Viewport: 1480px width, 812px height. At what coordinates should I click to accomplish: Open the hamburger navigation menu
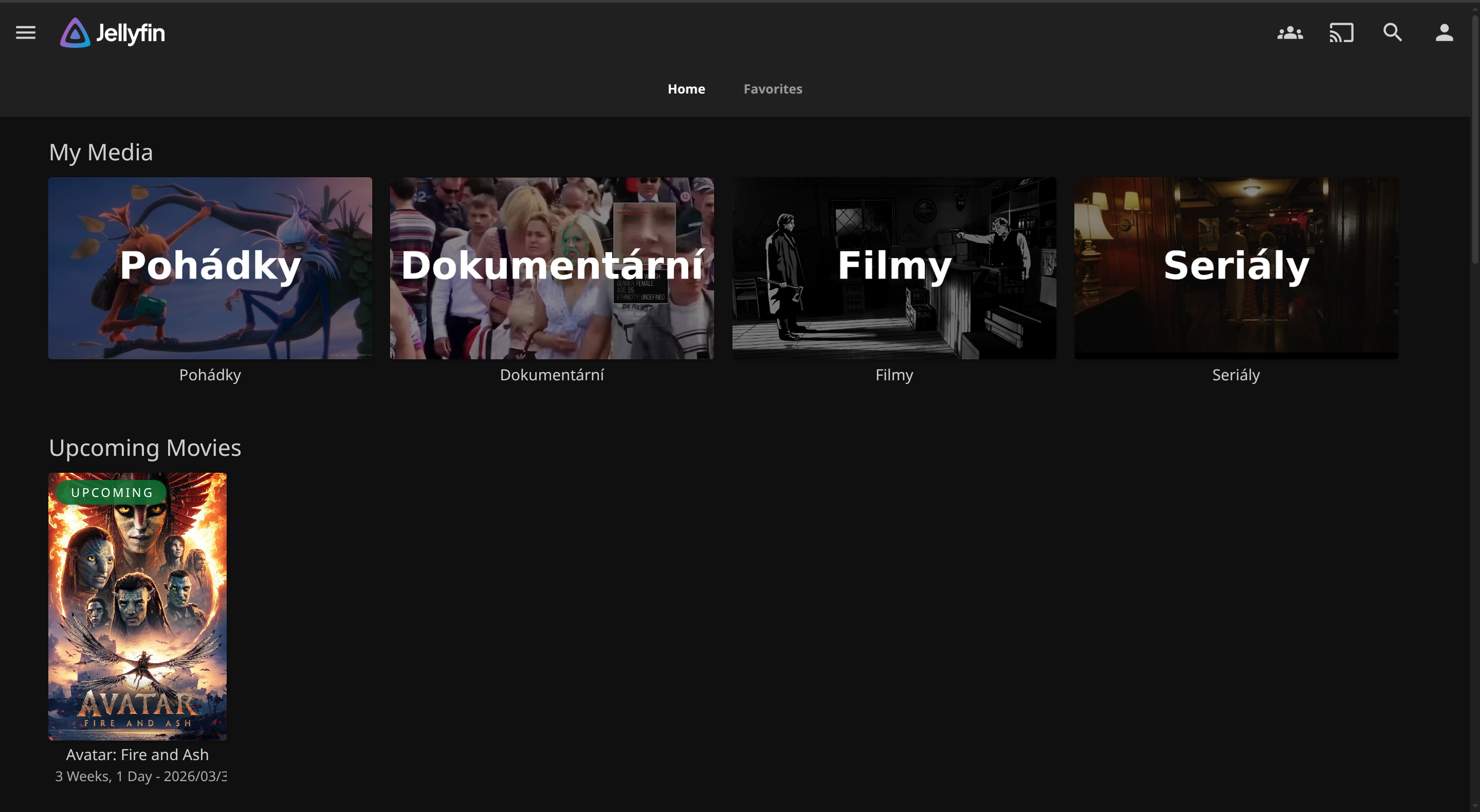[25, 33]
